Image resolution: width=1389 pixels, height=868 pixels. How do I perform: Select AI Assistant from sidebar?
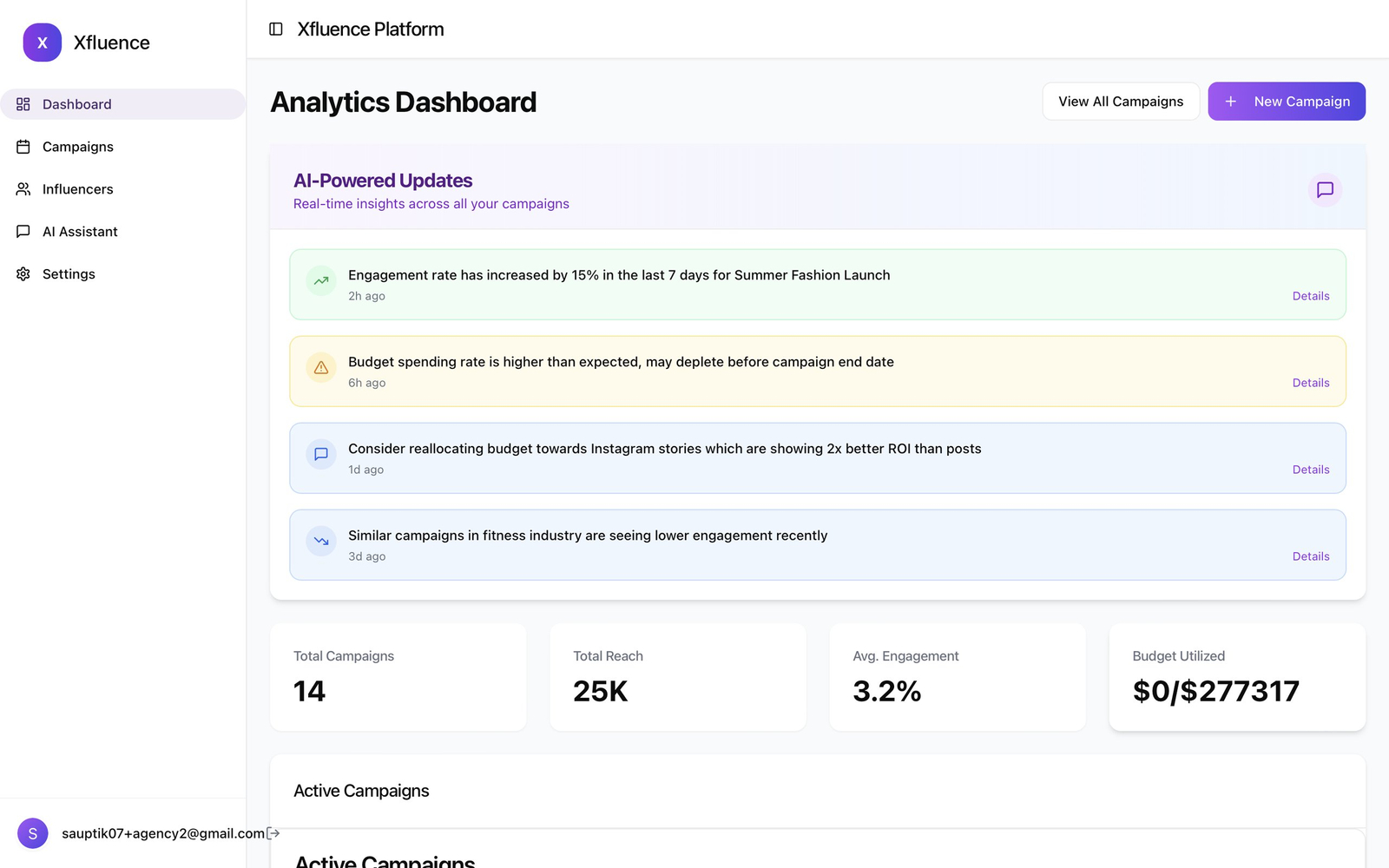(122, 232)
